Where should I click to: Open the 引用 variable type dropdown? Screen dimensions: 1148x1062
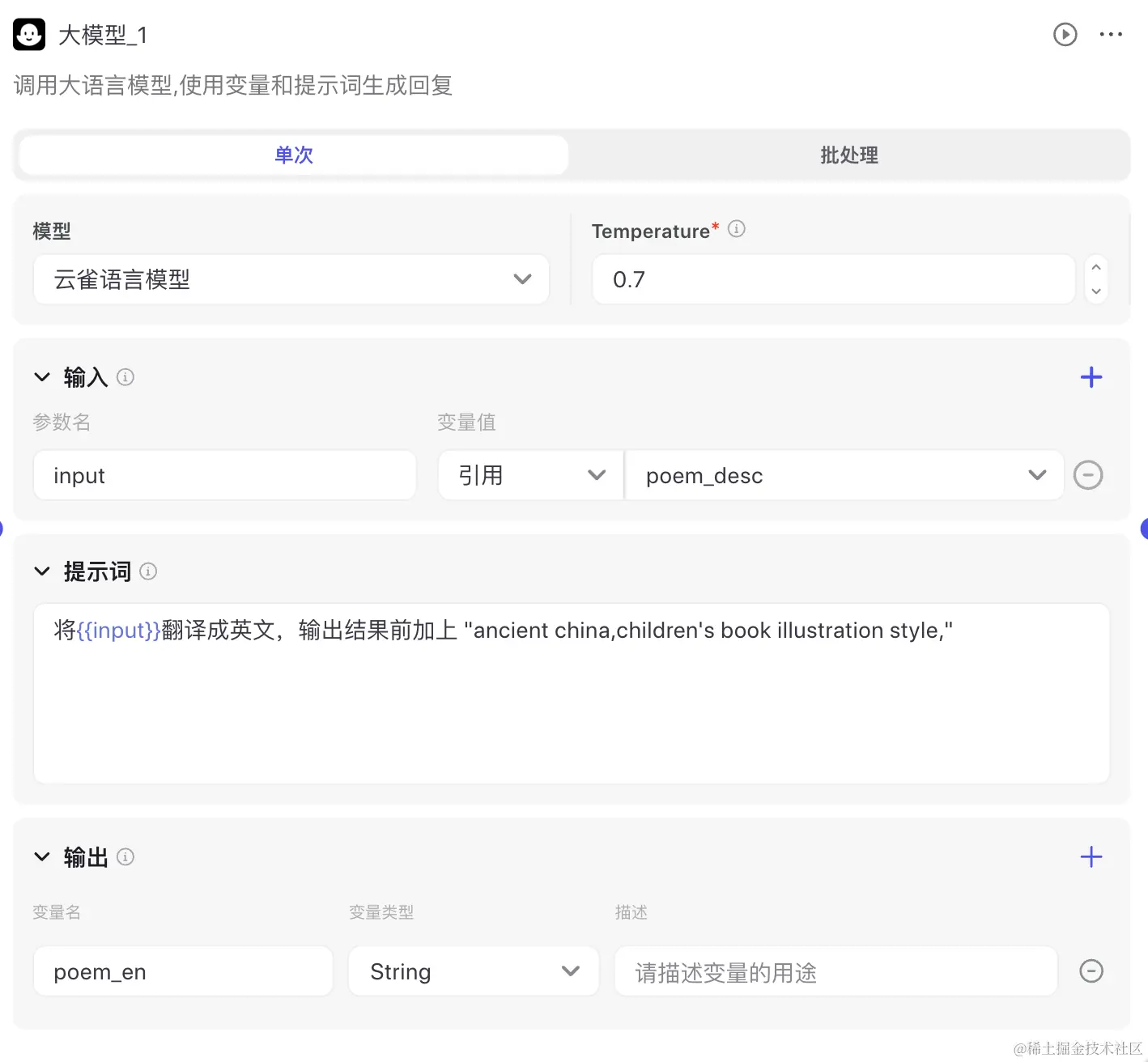point(531,475)
